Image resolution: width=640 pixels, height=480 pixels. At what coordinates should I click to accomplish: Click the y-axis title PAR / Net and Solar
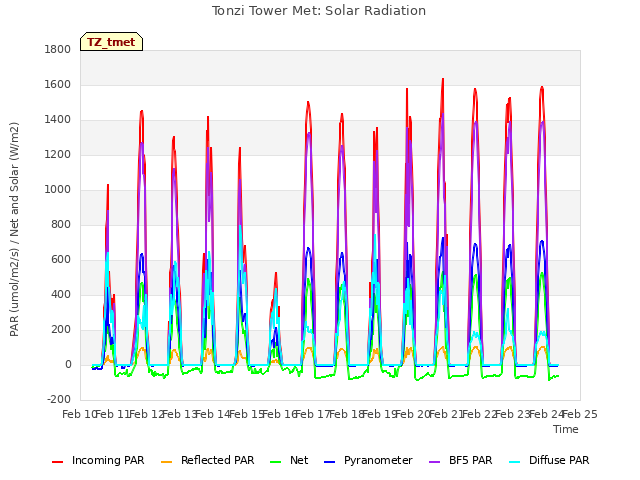pyautogui.click(x=14, y=229)
